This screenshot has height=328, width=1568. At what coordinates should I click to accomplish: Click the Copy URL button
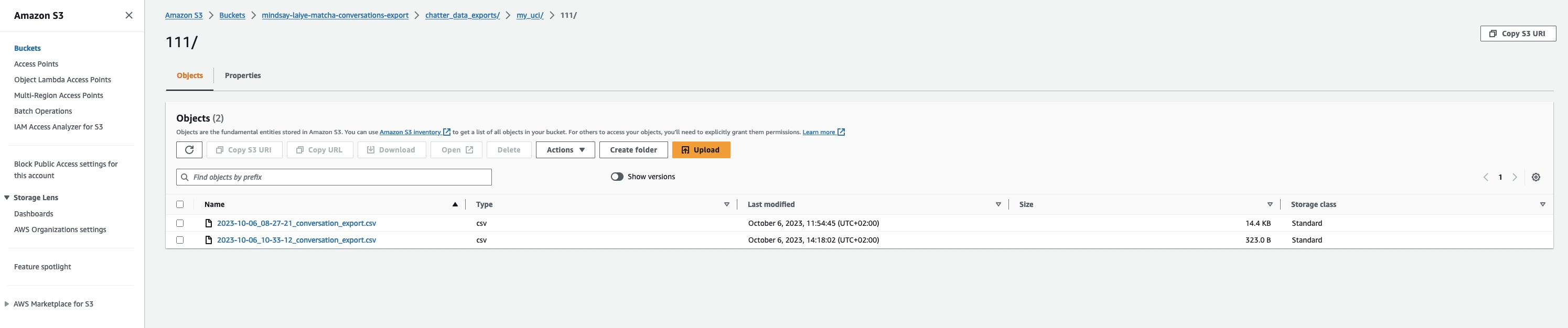click(319, 150)
